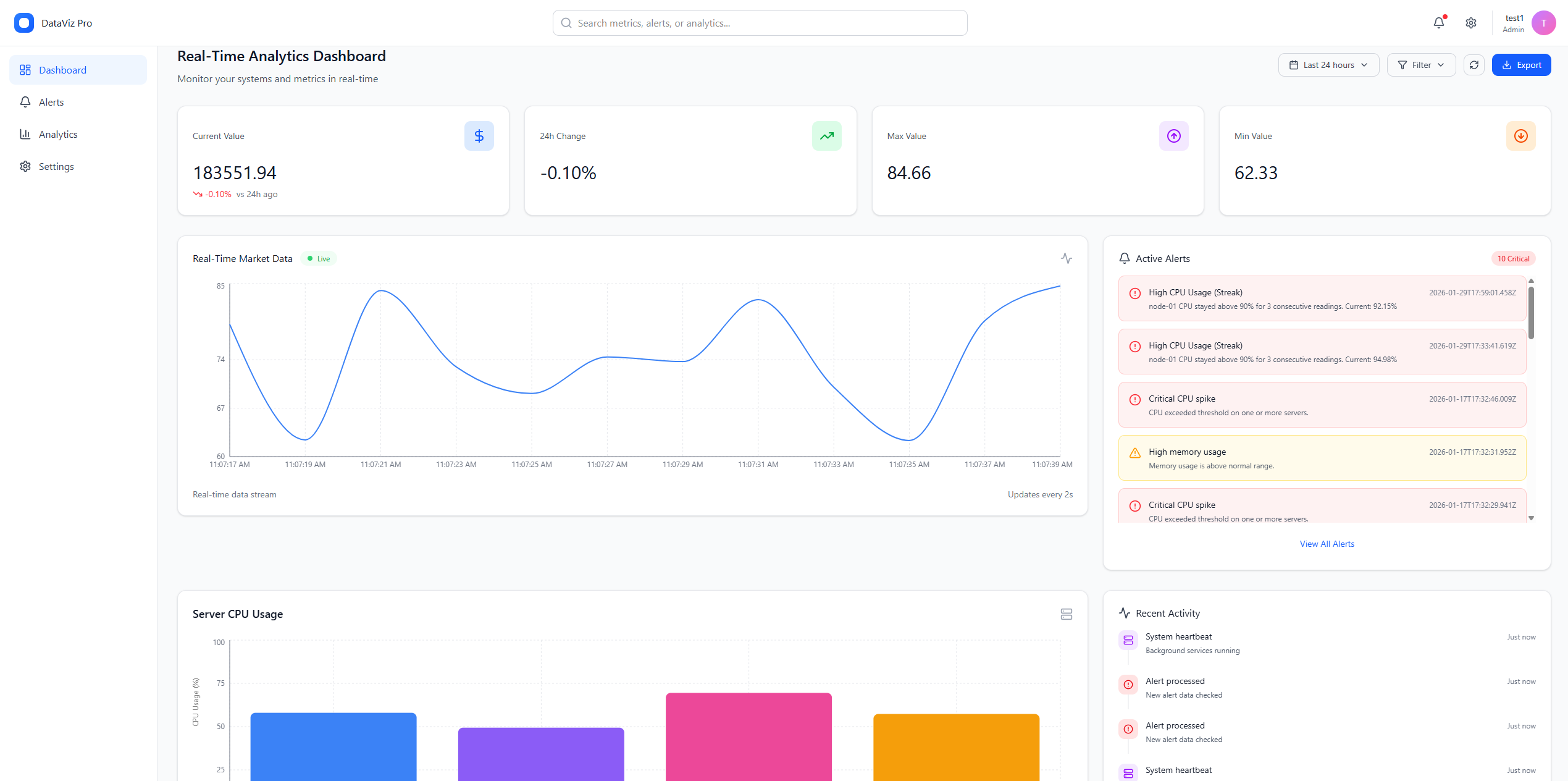The width and height of the screenshot is (1568, 781).
Task: Click the -0.10% vs 24h ago text
Action: click(x=235, y=194)
